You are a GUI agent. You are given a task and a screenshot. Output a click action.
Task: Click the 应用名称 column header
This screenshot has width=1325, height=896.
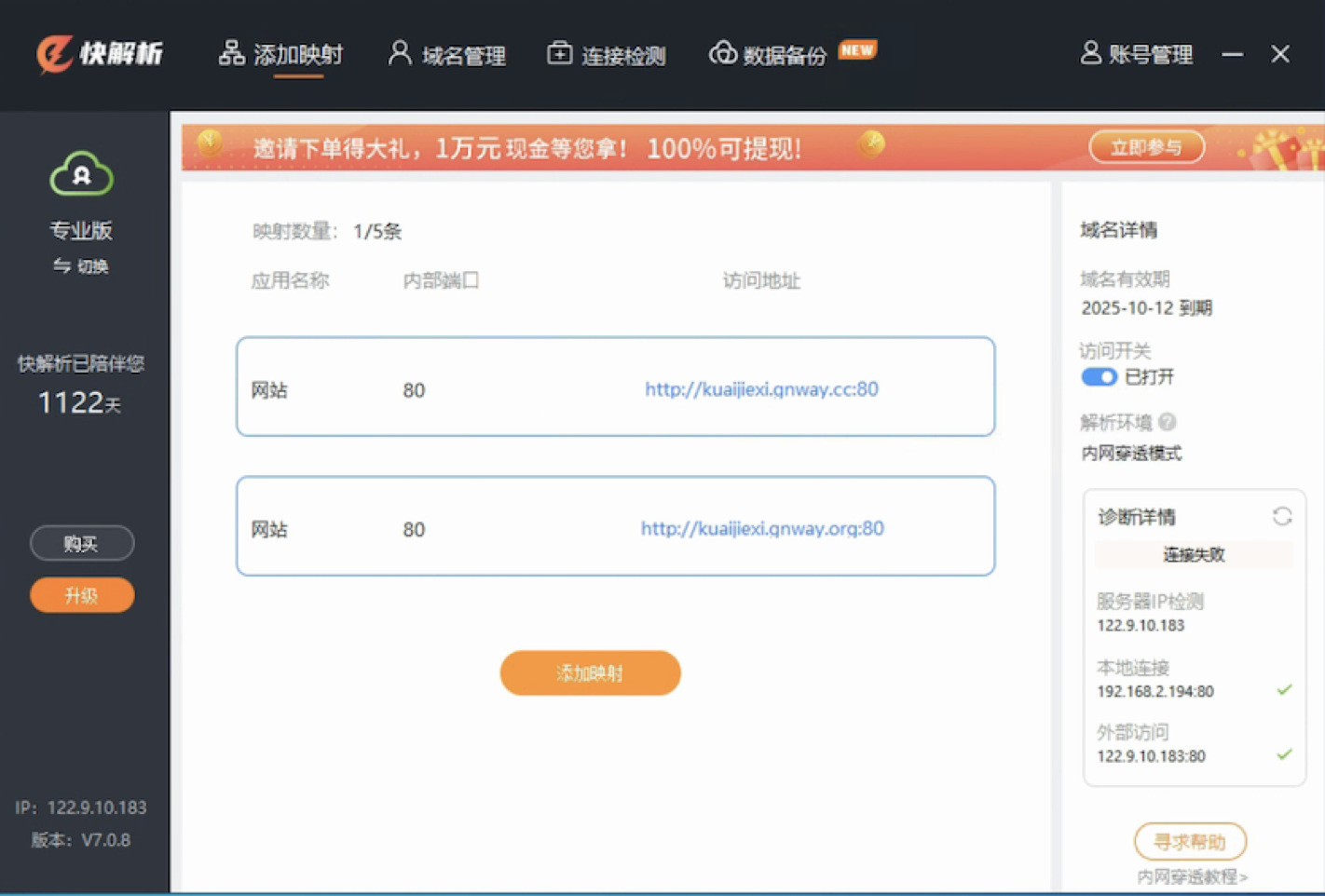click(x=290, y=280)
